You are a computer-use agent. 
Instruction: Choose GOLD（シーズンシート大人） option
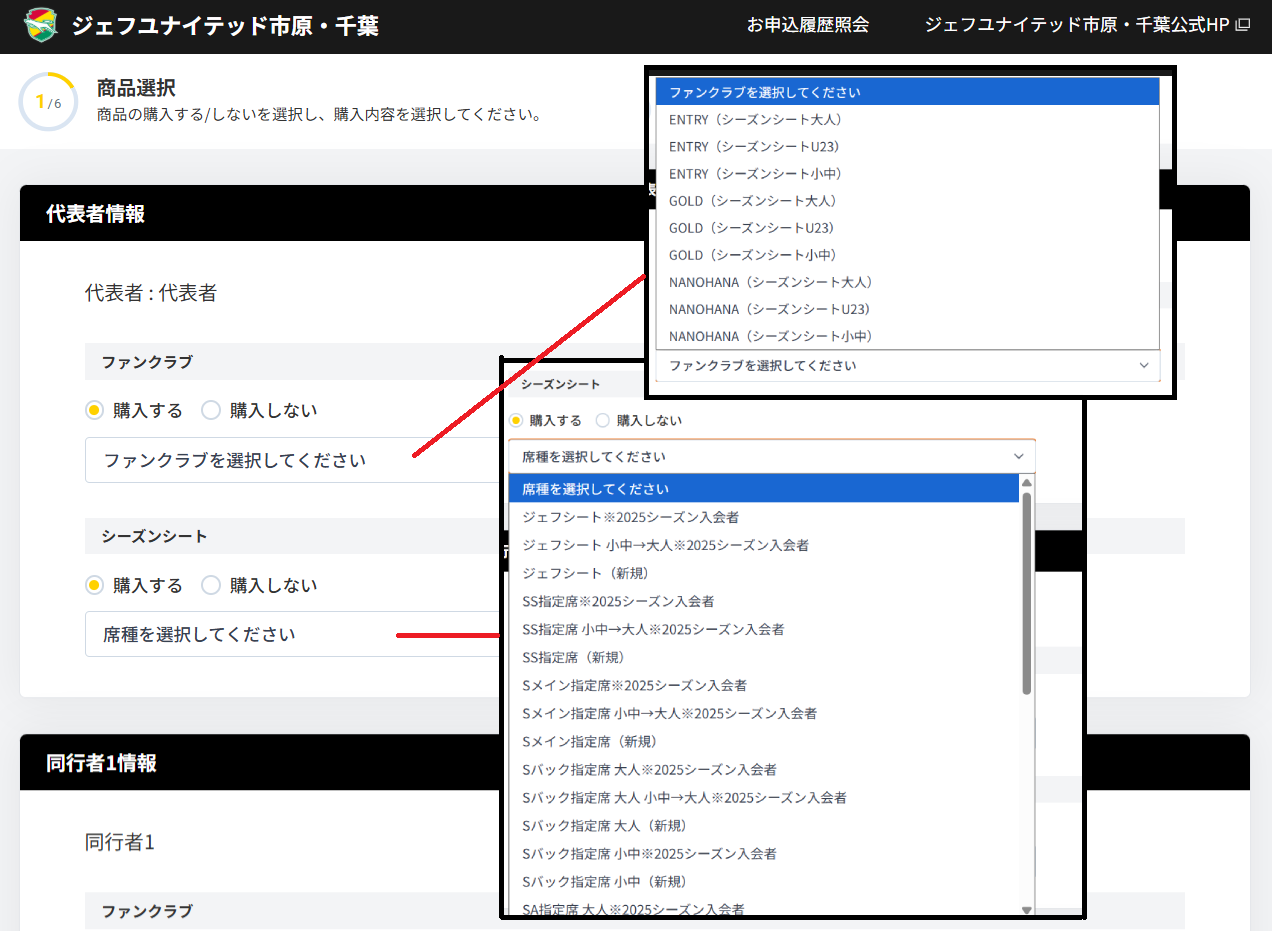(x=908, y=200)
